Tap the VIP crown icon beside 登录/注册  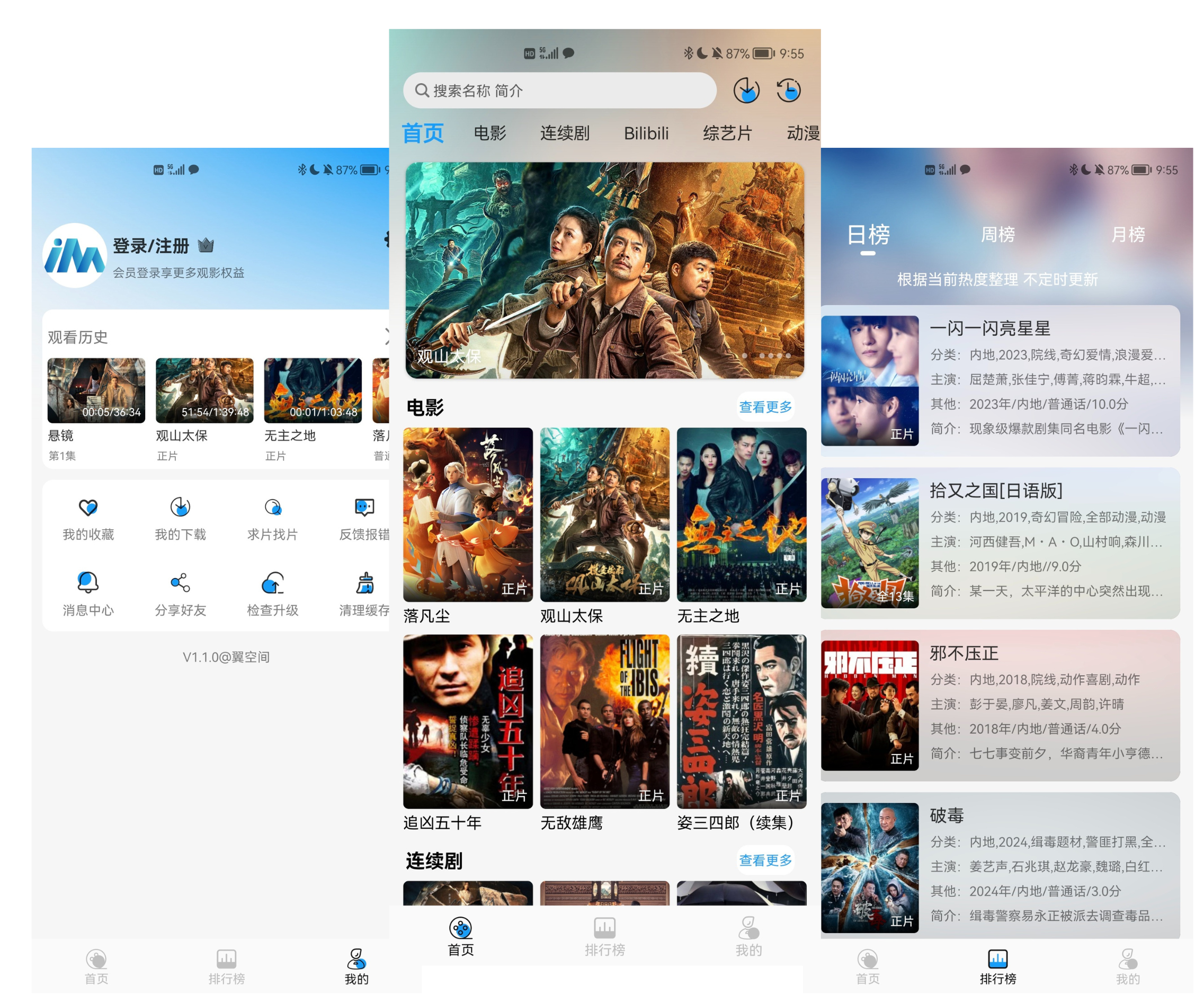tap(206, 246)
